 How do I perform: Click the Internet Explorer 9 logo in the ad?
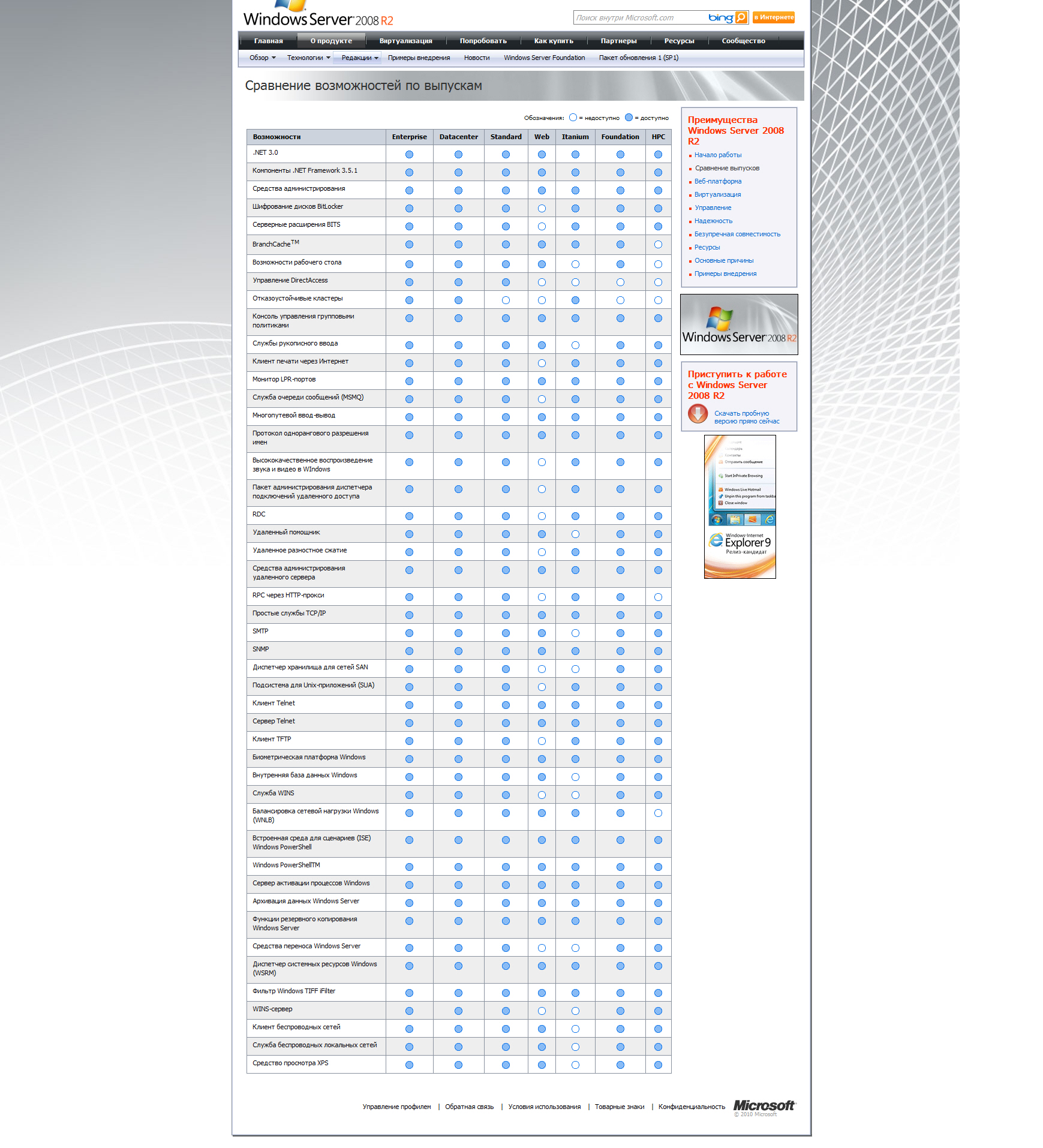click(x=740, y=542)
